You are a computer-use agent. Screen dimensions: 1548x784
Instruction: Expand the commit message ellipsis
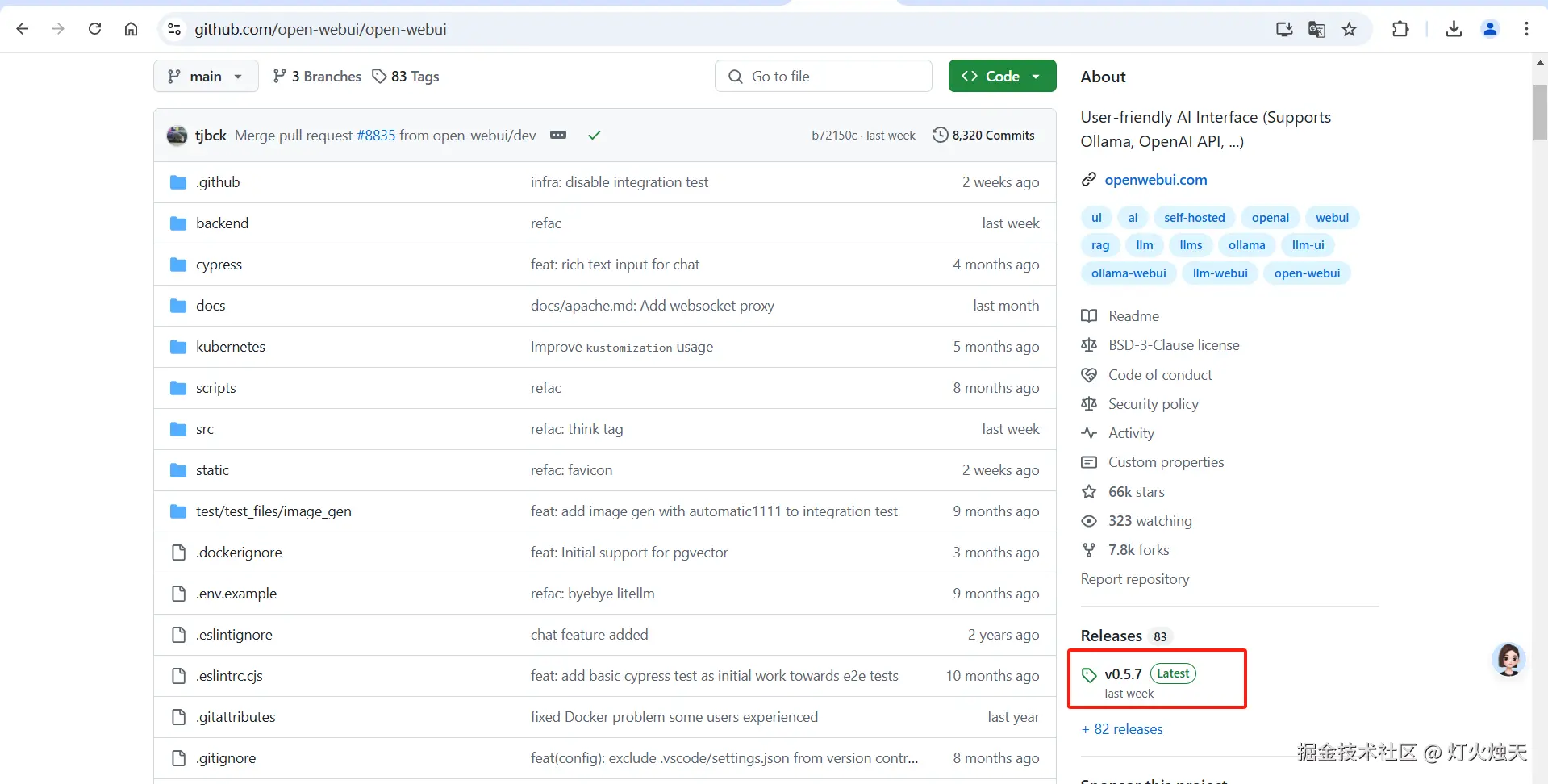[558, 135]
